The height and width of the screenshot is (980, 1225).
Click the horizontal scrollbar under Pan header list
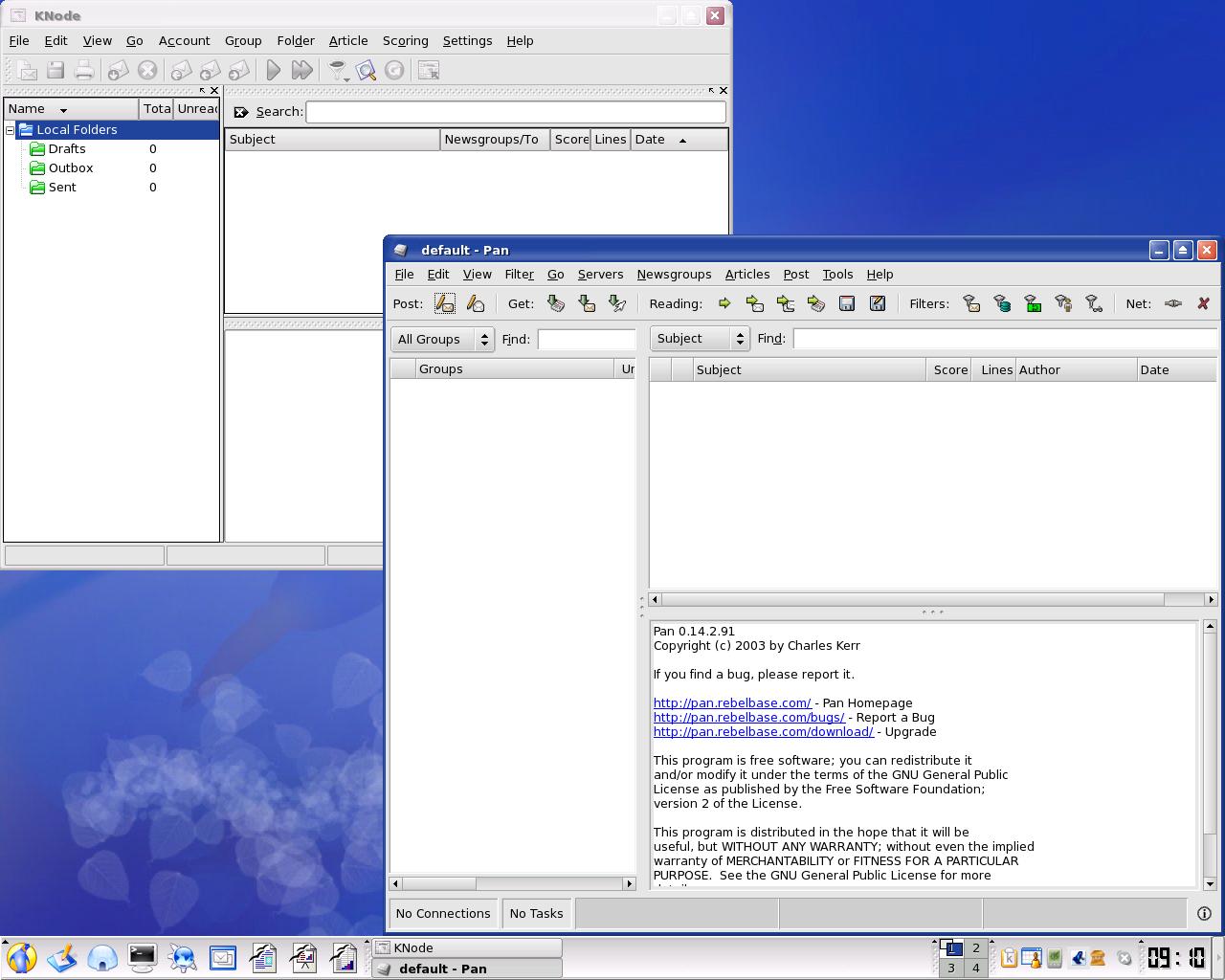(x=933, y=599)
